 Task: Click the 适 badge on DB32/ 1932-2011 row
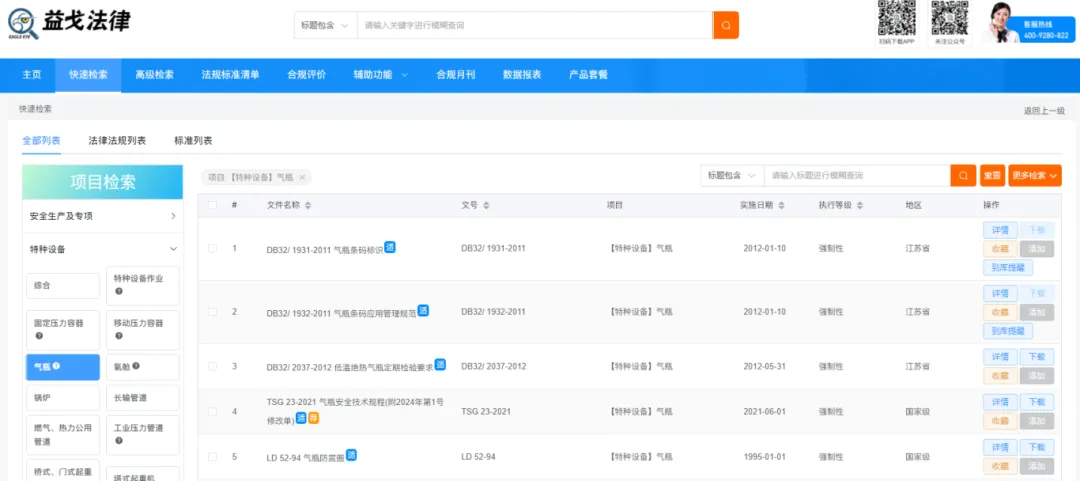tap(423, 311)
